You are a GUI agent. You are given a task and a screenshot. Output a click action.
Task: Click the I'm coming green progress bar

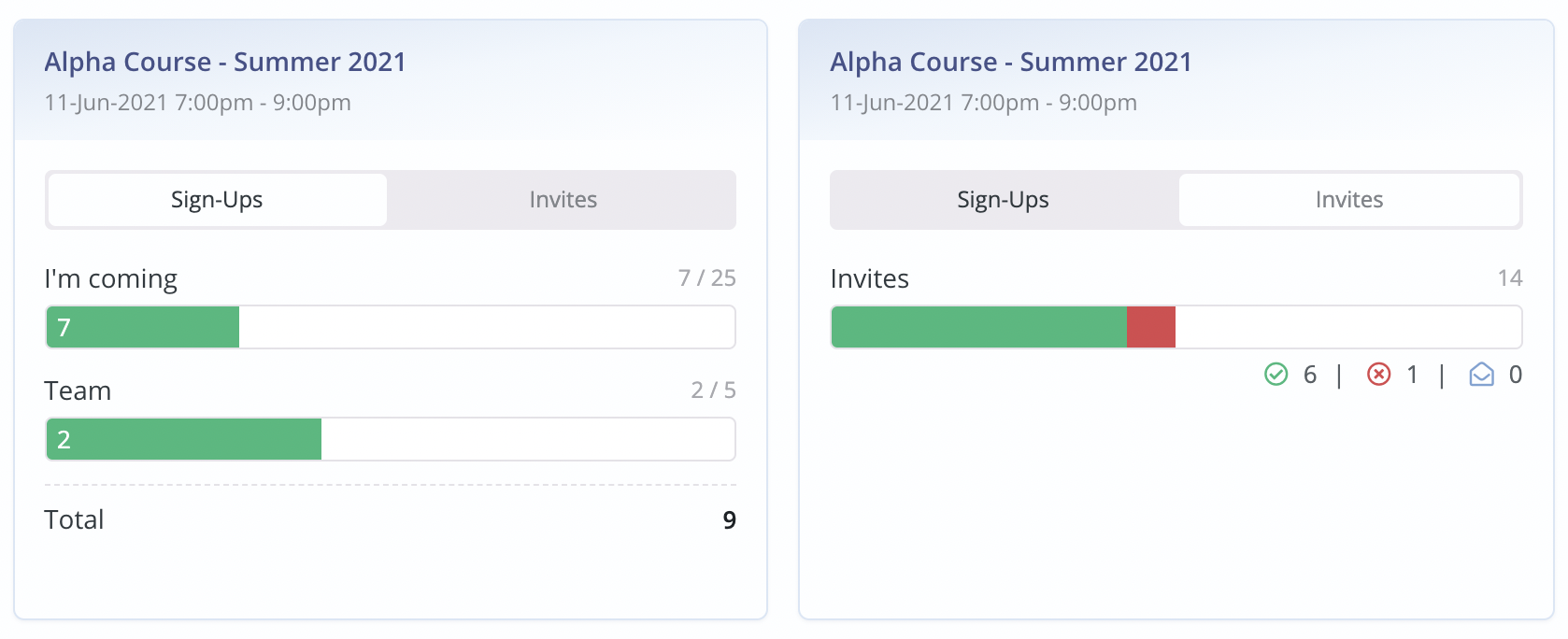tap(143, 328)
